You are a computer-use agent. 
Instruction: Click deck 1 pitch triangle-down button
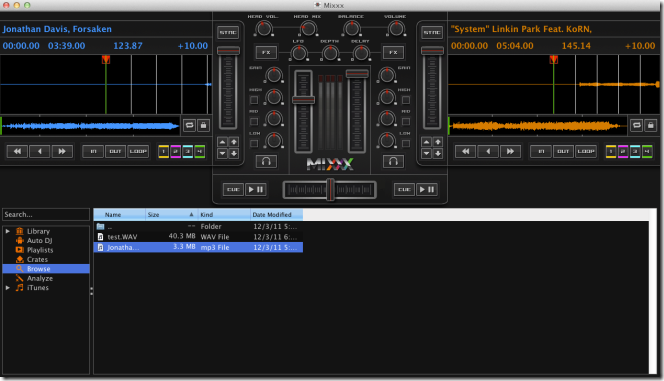(x=222, y=153)
